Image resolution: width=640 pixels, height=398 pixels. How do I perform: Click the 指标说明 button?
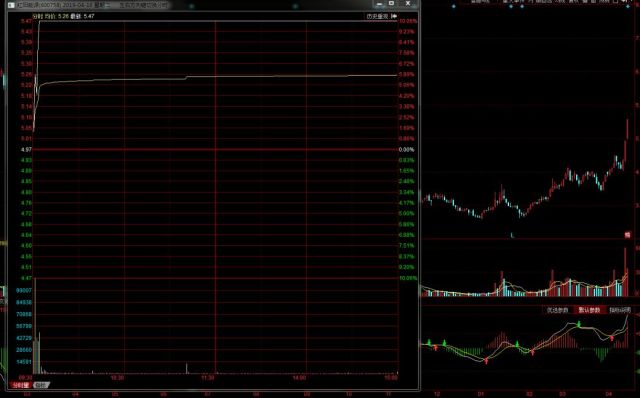tap(620, 310)
